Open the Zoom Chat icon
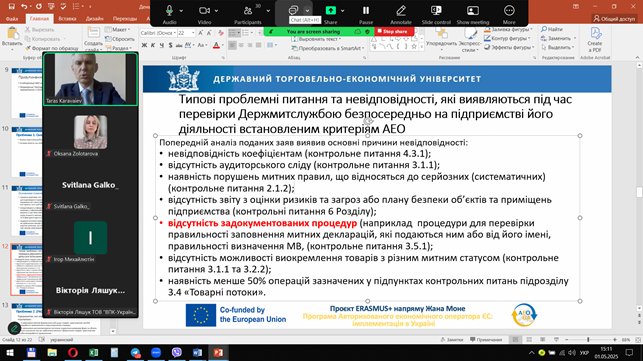 (293, 10)
